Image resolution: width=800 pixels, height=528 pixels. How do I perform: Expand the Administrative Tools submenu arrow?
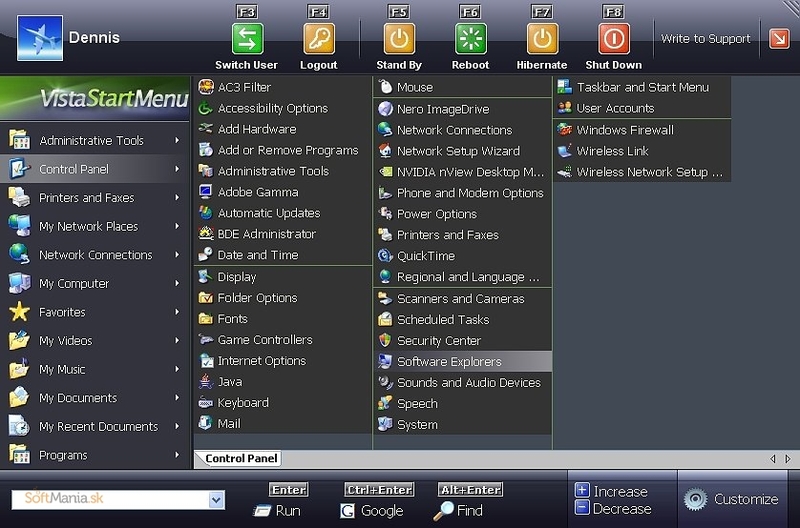point(177,141)
